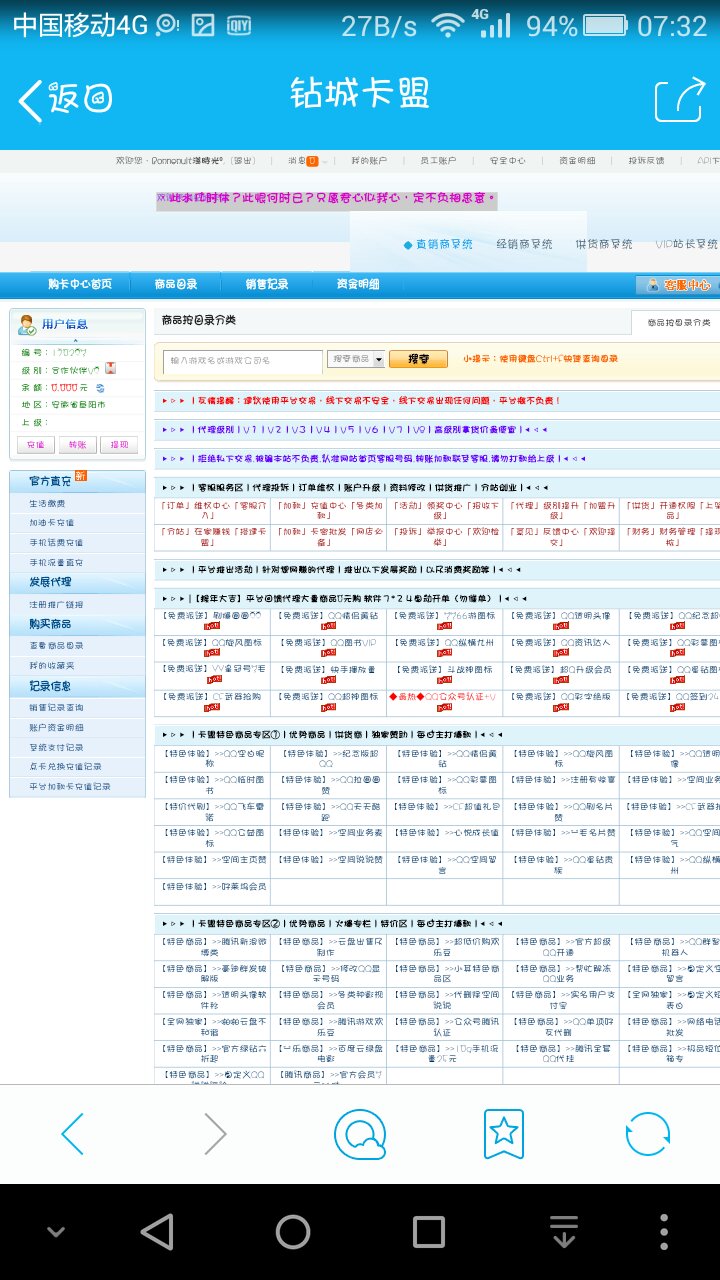Screen dimensions: 720x1280
Task: Click the 【特色体验】QQ空白昵称 item
Action: (212, 759)
